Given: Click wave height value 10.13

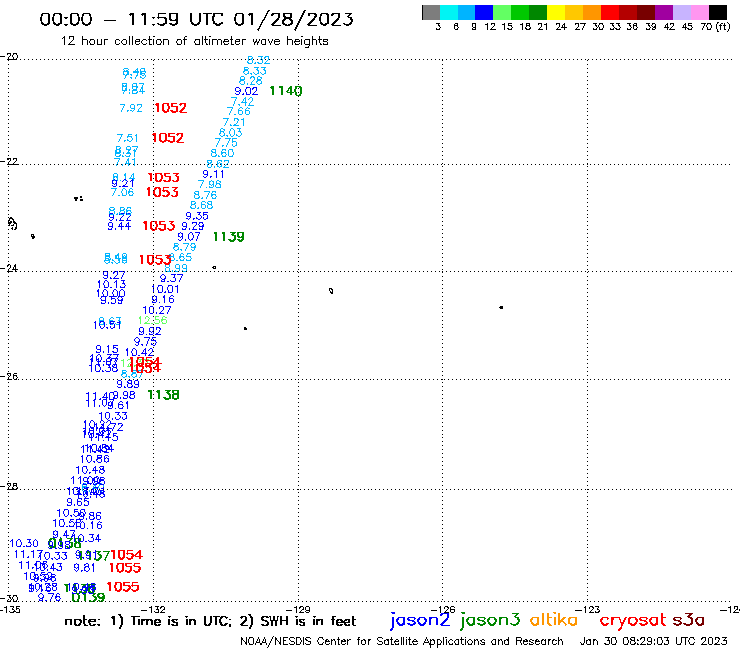Looking at the screenshot, I should point(111,284).
